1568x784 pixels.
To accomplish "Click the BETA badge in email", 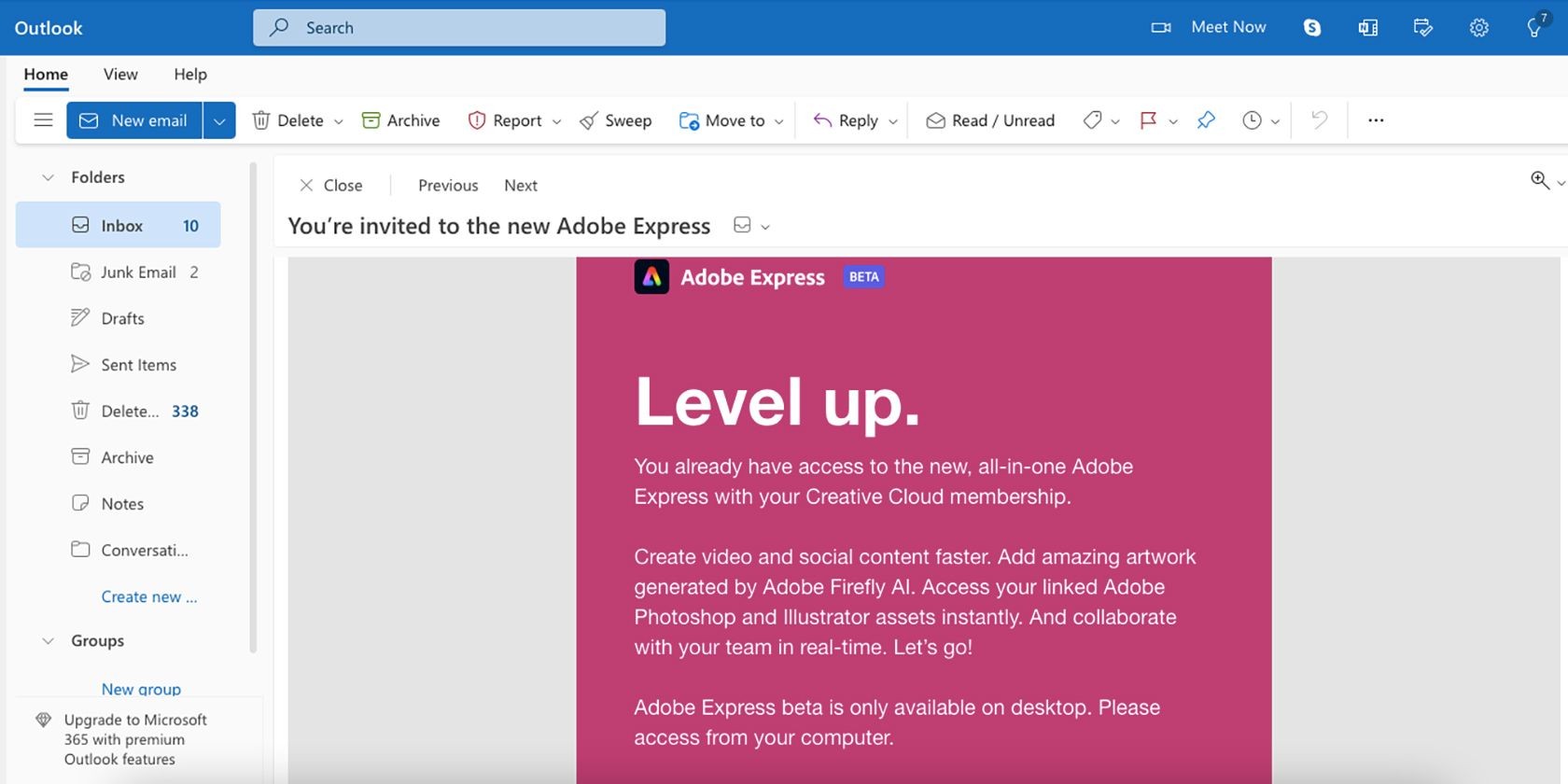I will [863, 277].
